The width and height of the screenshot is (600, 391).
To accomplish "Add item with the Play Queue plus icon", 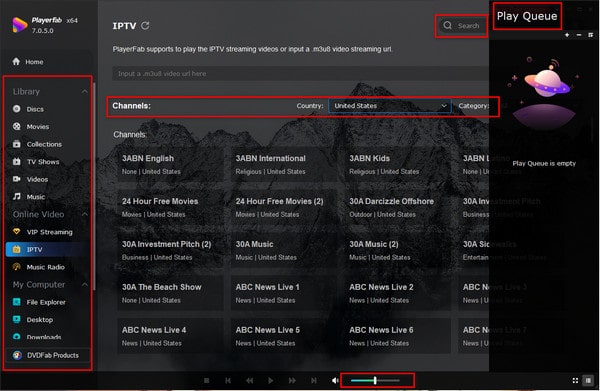I will (x=567, y=35).
